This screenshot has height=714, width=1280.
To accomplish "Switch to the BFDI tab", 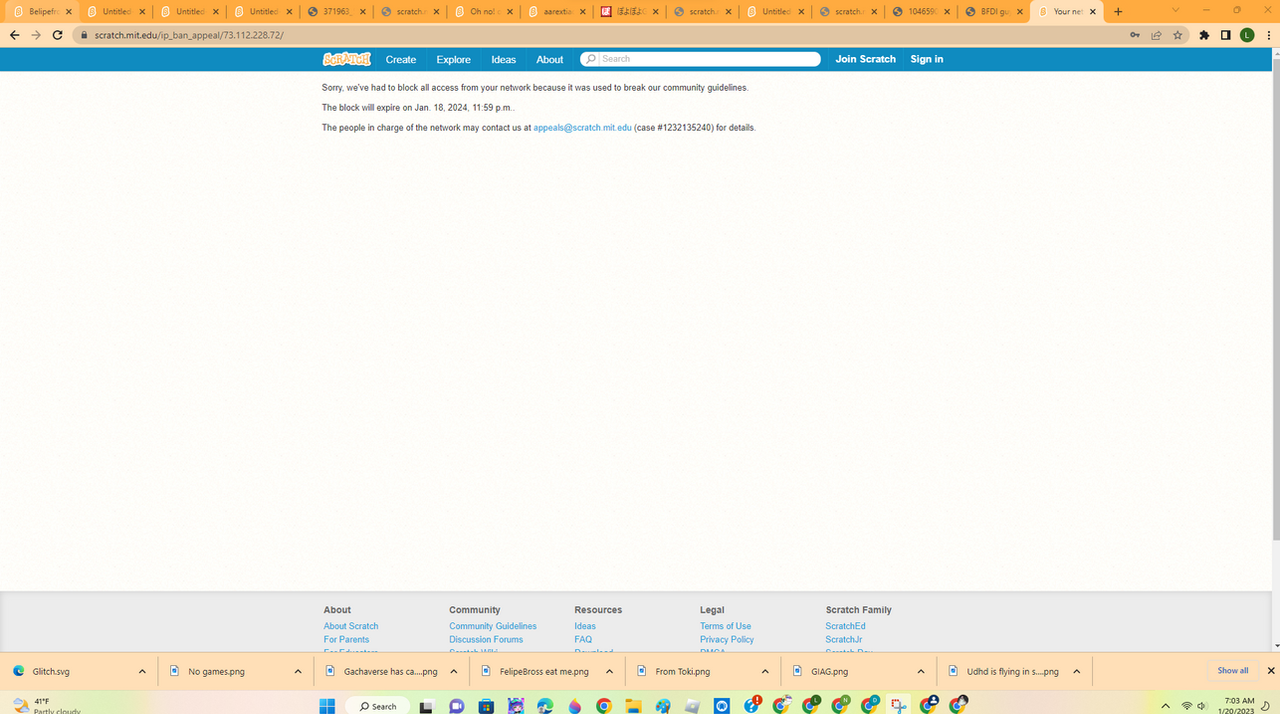I will pos(993,12).
